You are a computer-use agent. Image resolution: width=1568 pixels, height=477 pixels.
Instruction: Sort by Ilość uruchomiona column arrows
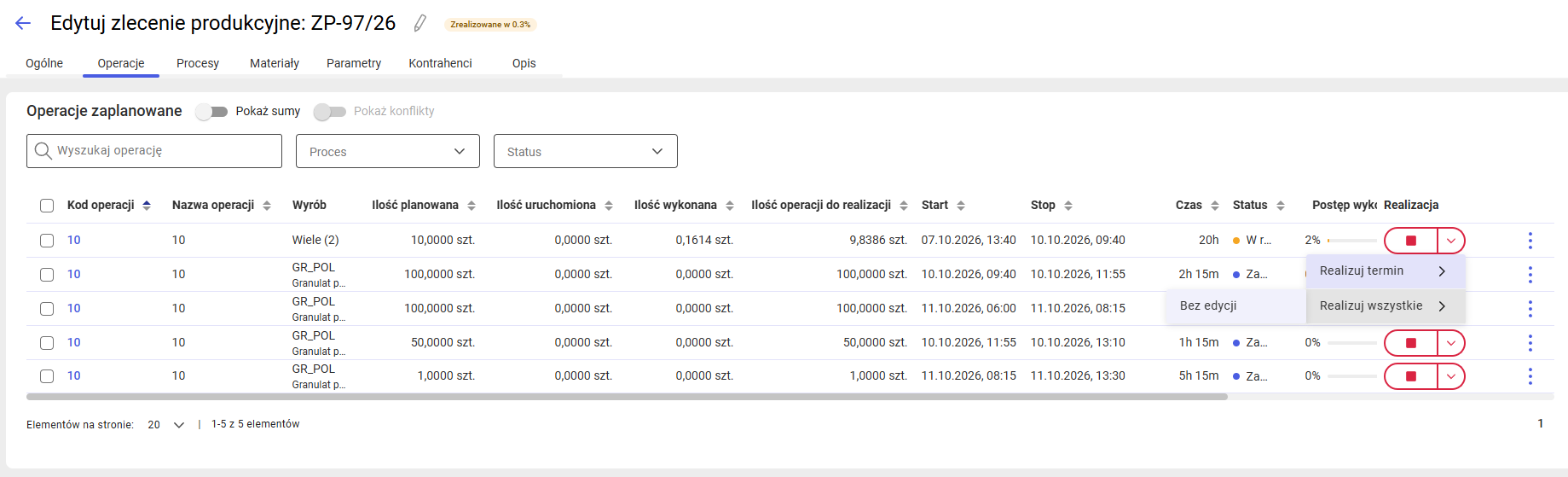coord(609,206)
